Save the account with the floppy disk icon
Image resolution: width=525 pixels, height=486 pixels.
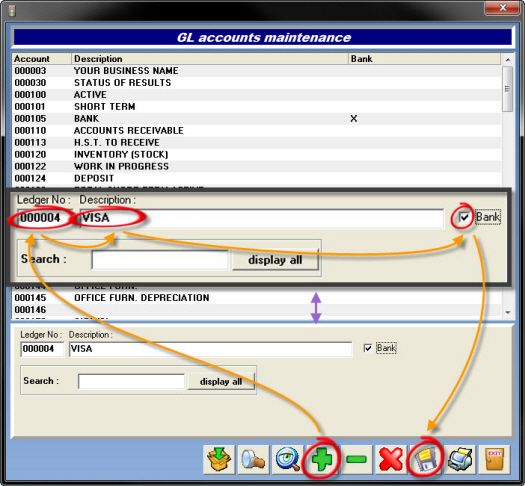[x=425, y=460]
